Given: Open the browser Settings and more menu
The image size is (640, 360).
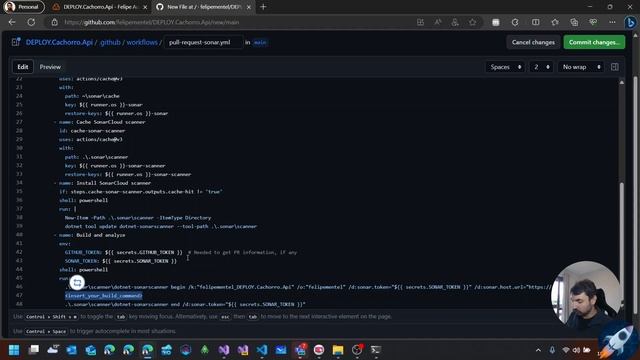Looking at the screenshot, I should pos(612,22).
